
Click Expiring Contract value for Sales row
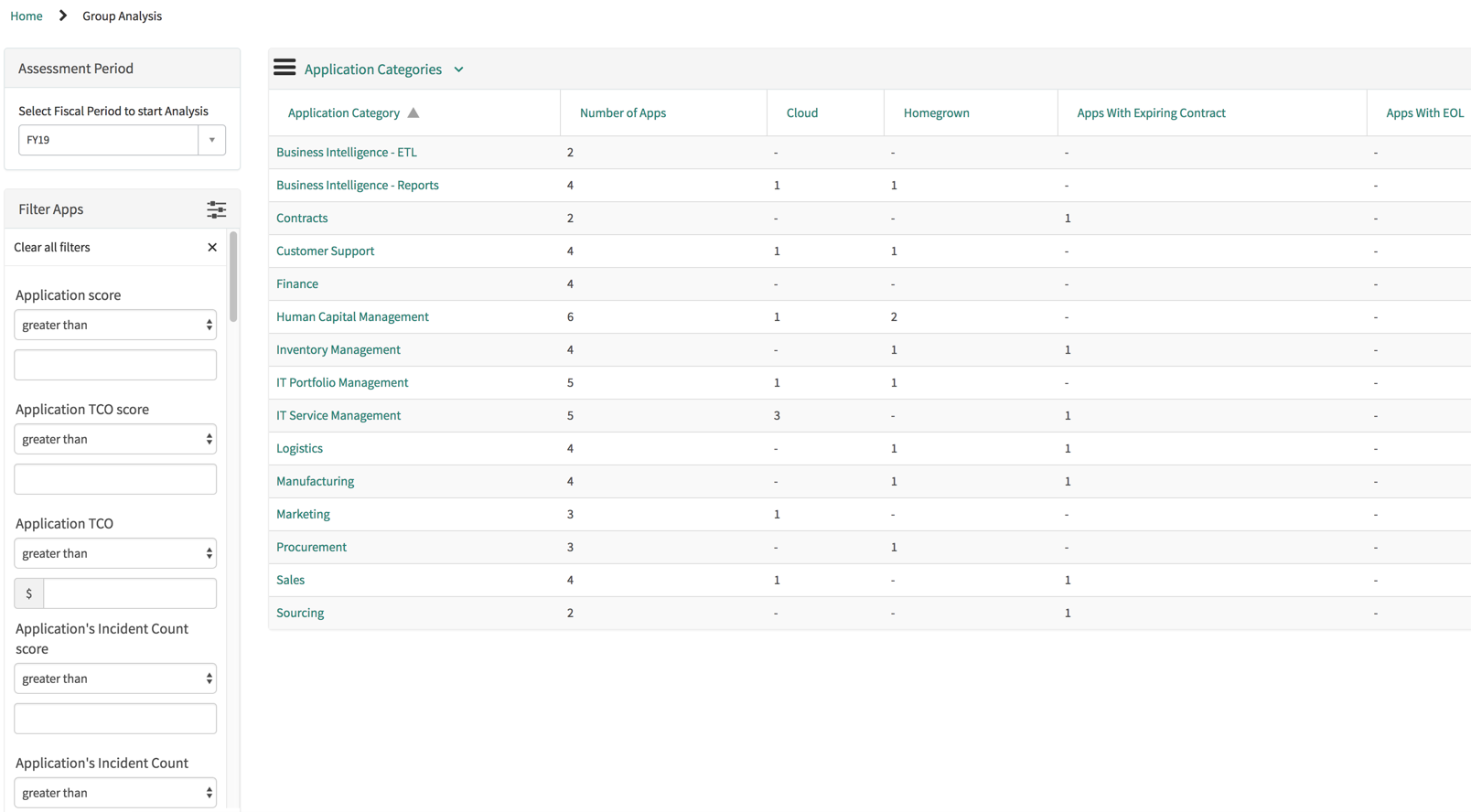1068,581
